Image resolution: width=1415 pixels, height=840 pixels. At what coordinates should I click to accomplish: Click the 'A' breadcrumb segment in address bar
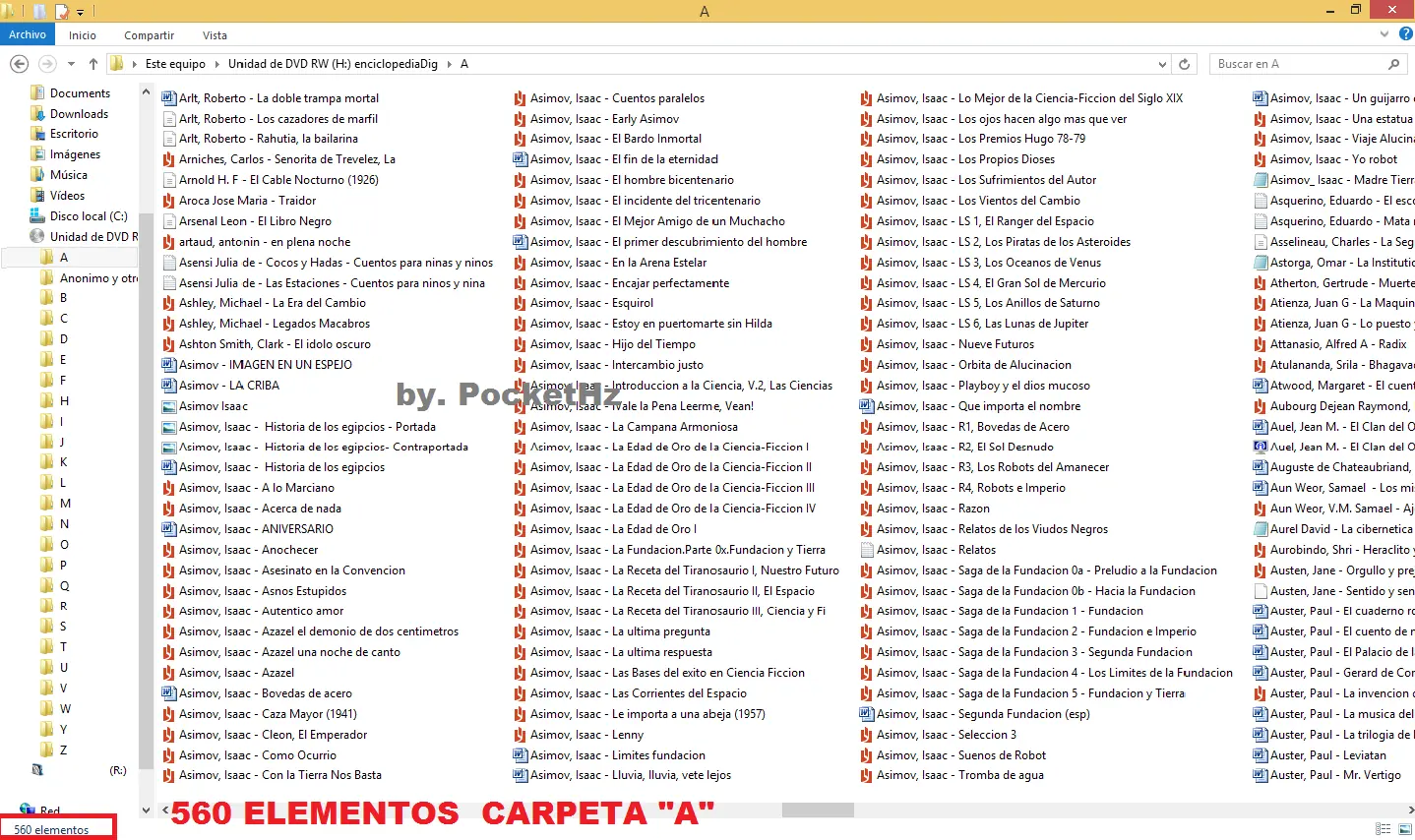click(464, 64)
